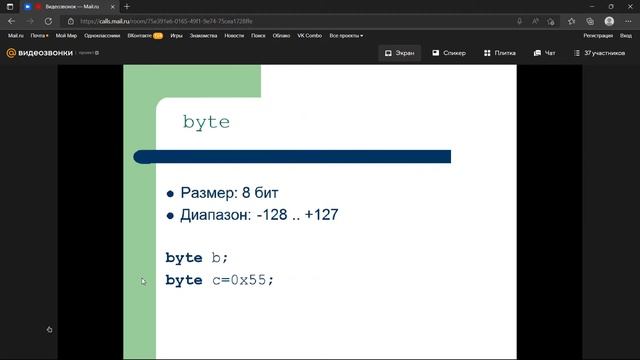This screenshot has height=360, width=640.
Task: Open the Знакомства section
Action: click(x=203, y=36)
